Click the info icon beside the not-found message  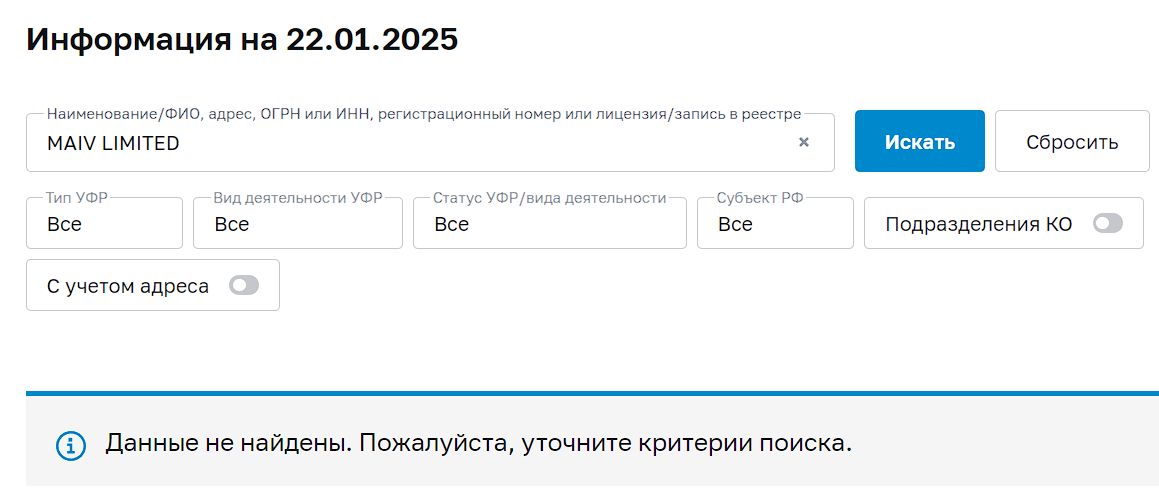pos(70,445)
